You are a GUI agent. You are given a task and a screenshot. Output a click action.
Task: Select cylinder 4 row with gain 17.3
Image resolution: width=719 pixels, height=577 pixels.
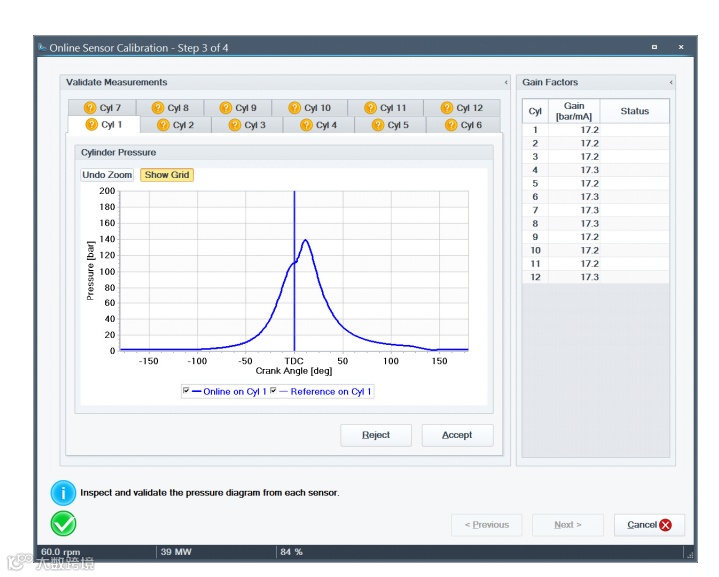click(596, 170)
